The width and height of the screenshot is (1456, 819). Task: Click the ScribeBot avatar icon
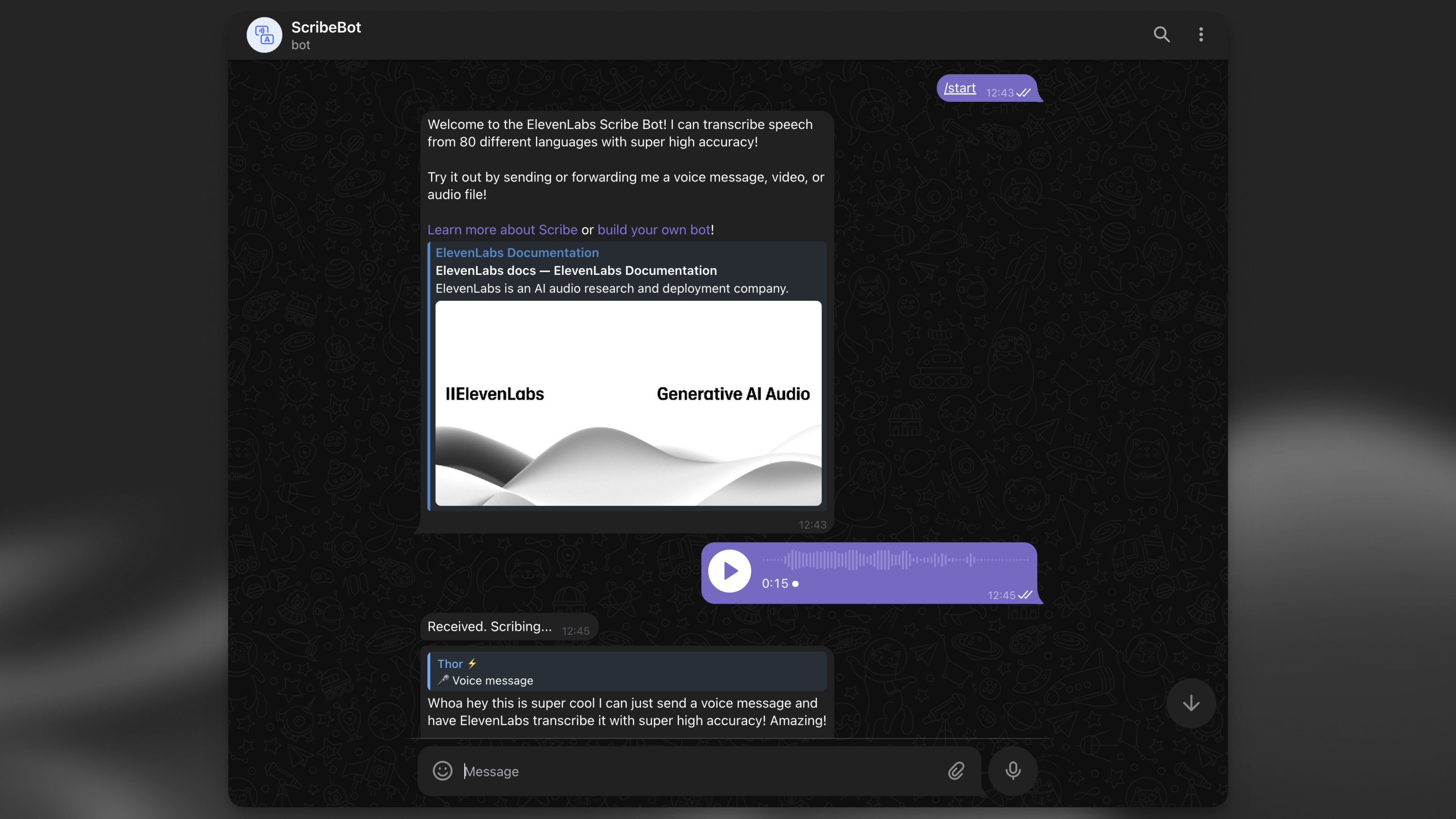[x=264, y=35]
